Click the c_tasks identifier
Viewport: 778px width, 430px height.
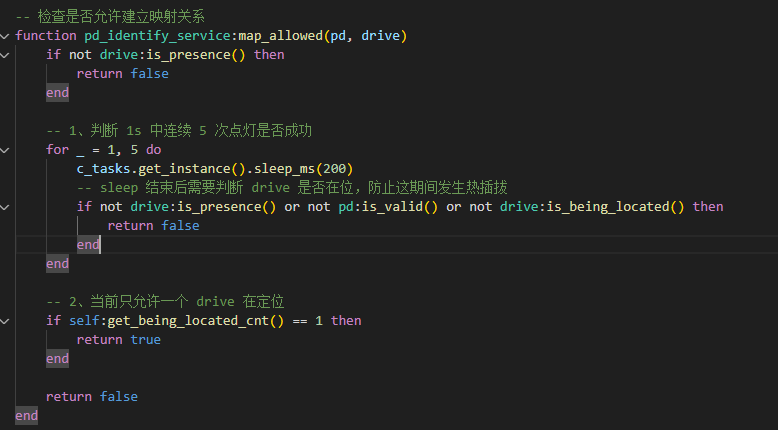(x=103, y=168)
